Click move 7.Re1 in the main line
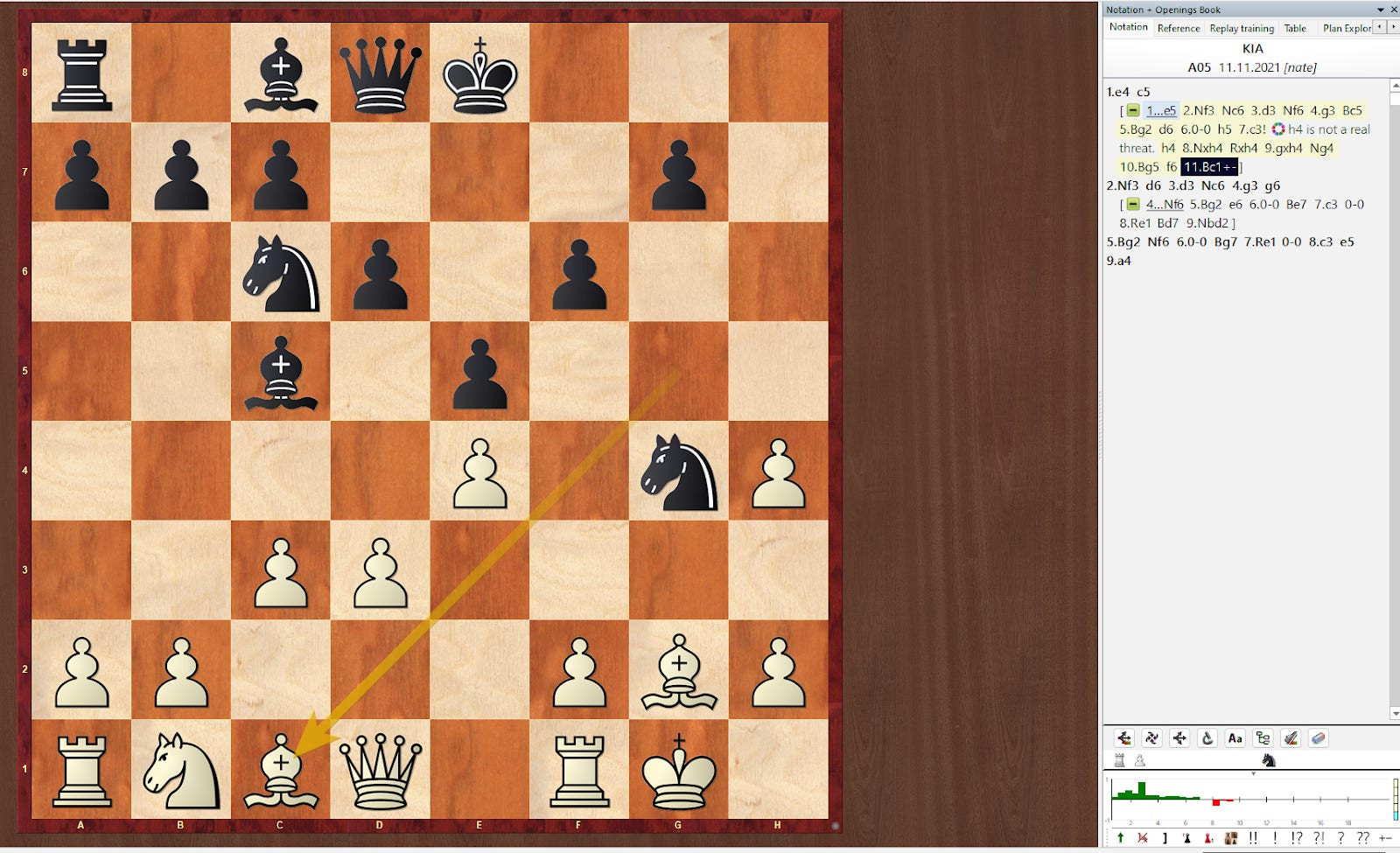This screenshot has height=853, width=1400. pos(1260,241)
